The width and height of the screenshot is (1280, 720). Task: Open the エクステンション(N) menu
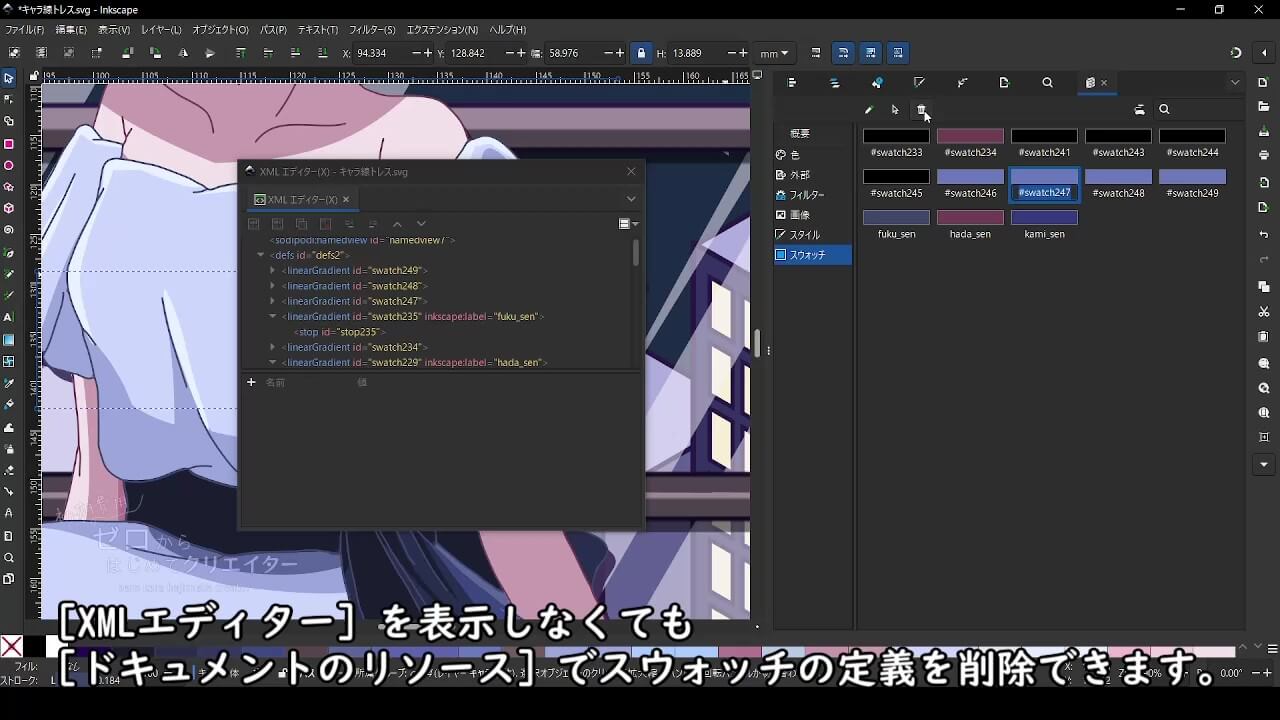(x=442, y=30)
